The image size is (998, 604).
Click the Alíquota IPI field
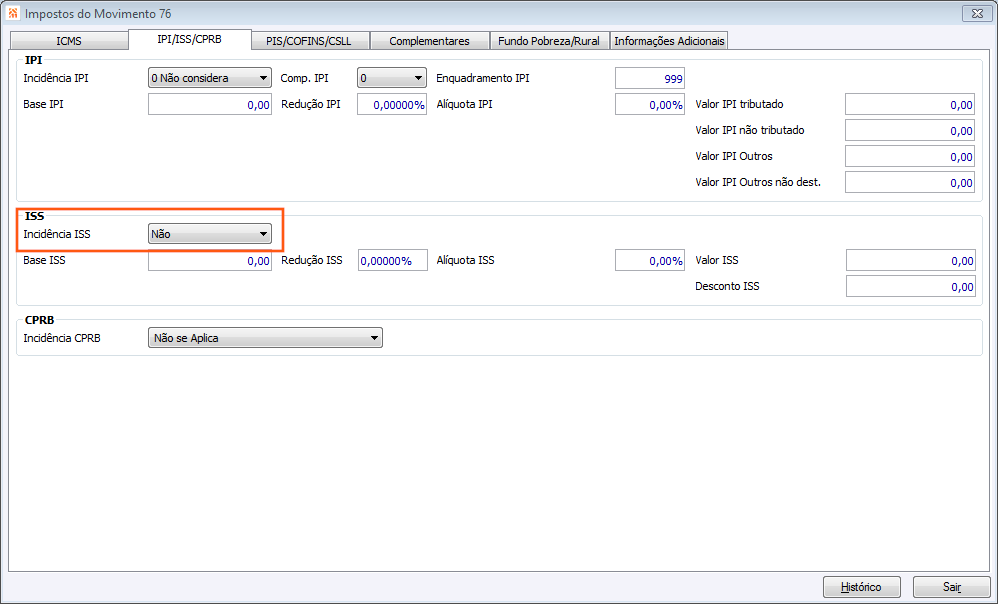(x=650, y=104)
